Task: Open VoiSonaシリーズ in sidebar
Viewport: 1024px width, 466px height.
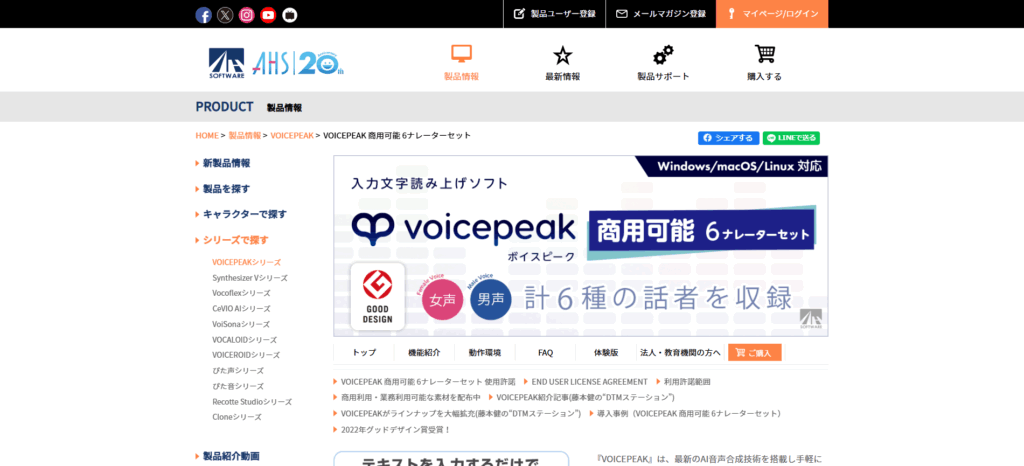Action: 241,324
